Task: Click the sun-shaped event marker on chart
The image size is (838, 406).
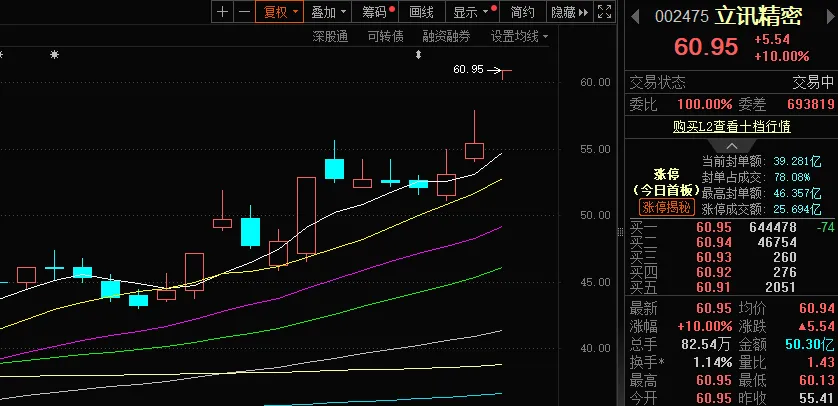Action: [x=54, y=54]
